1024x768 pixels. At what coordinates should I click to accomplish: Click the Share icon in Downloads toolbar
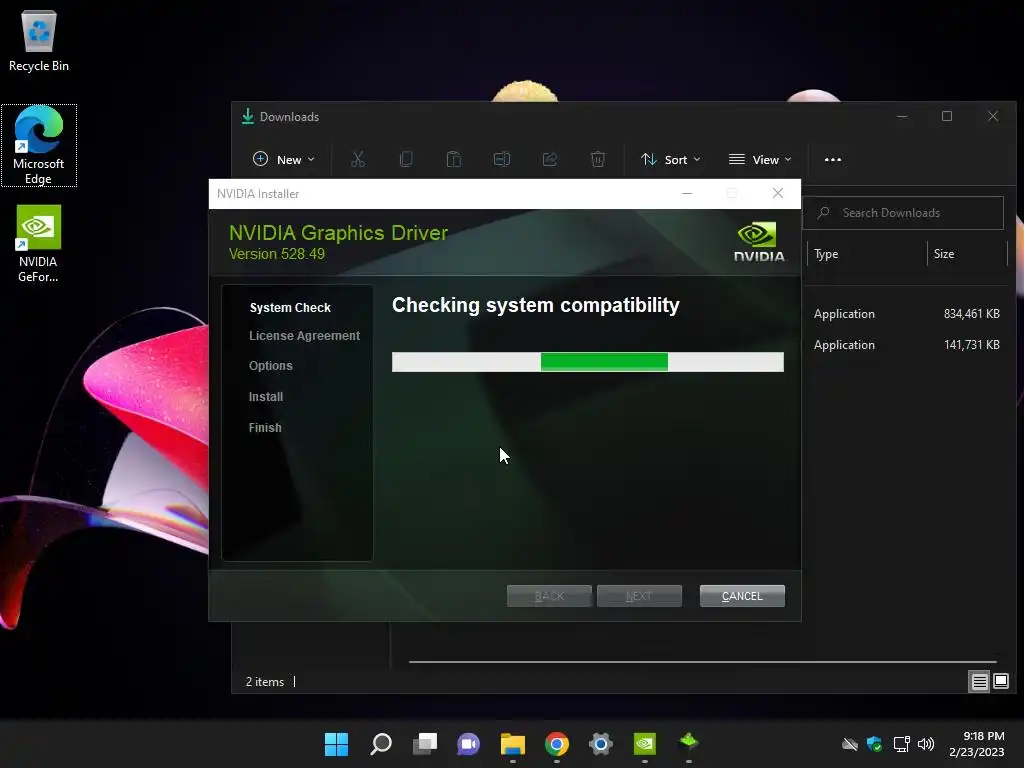point(550,159)
